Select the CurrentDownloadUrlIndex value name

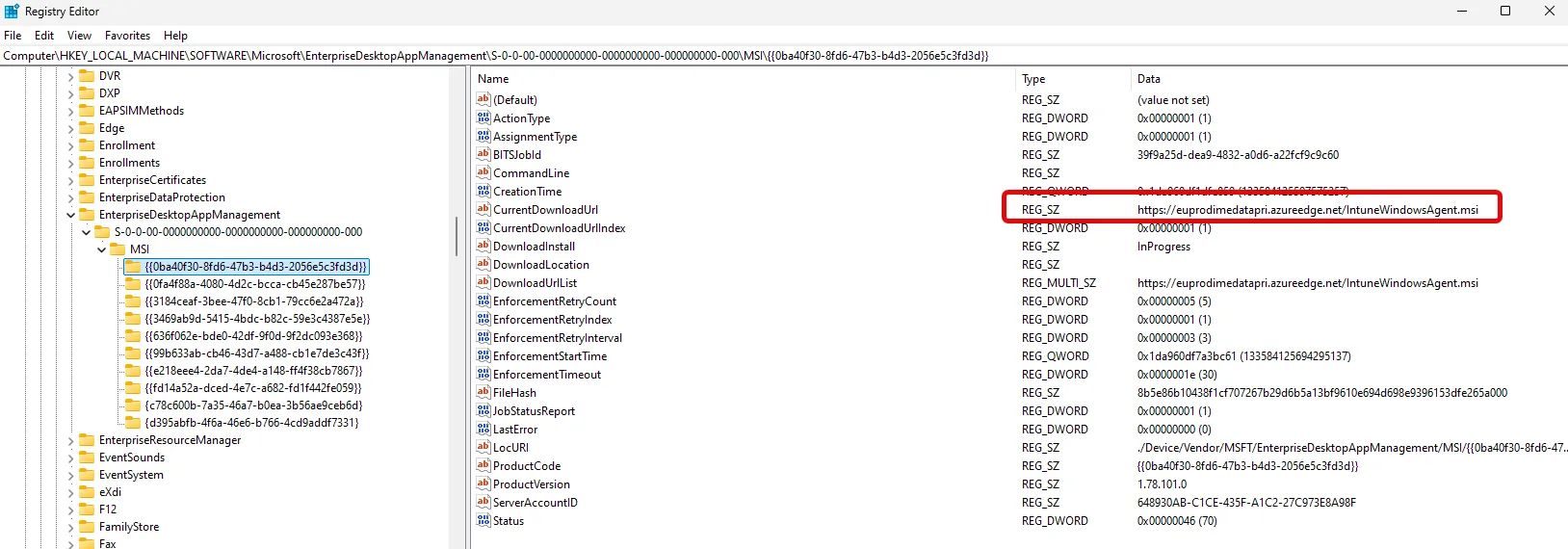click(x=560, y=227)
